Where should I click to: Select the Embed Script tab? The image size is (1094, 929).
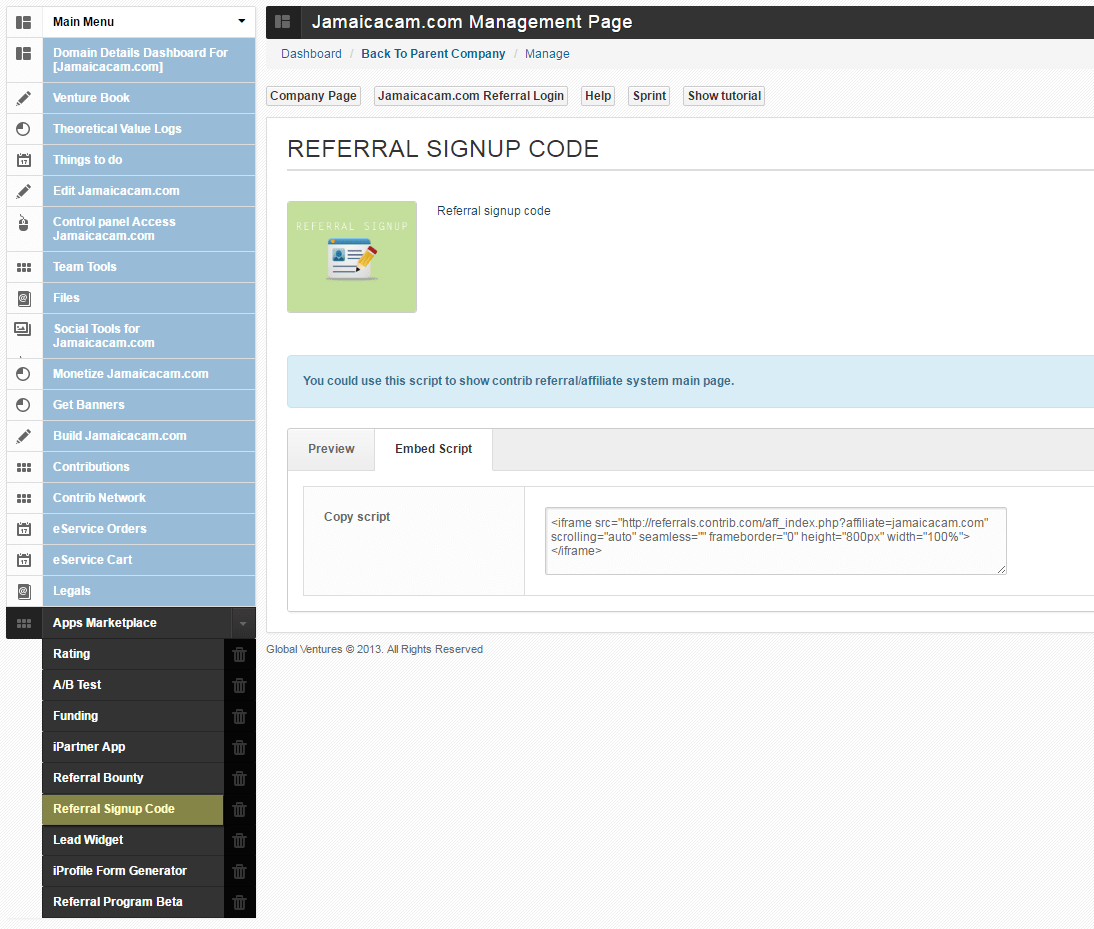(433, 449)
